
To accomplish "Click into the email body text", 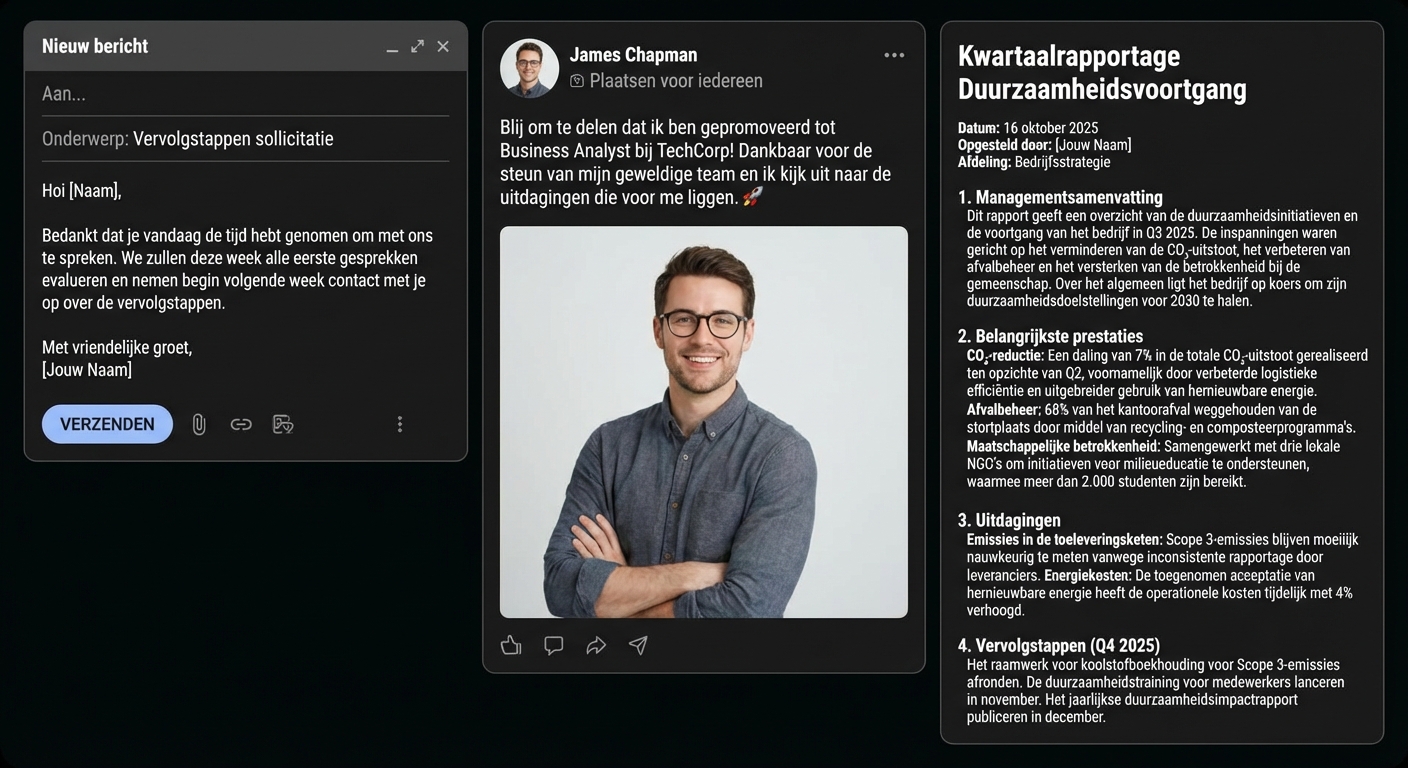I will click(240, 269).
